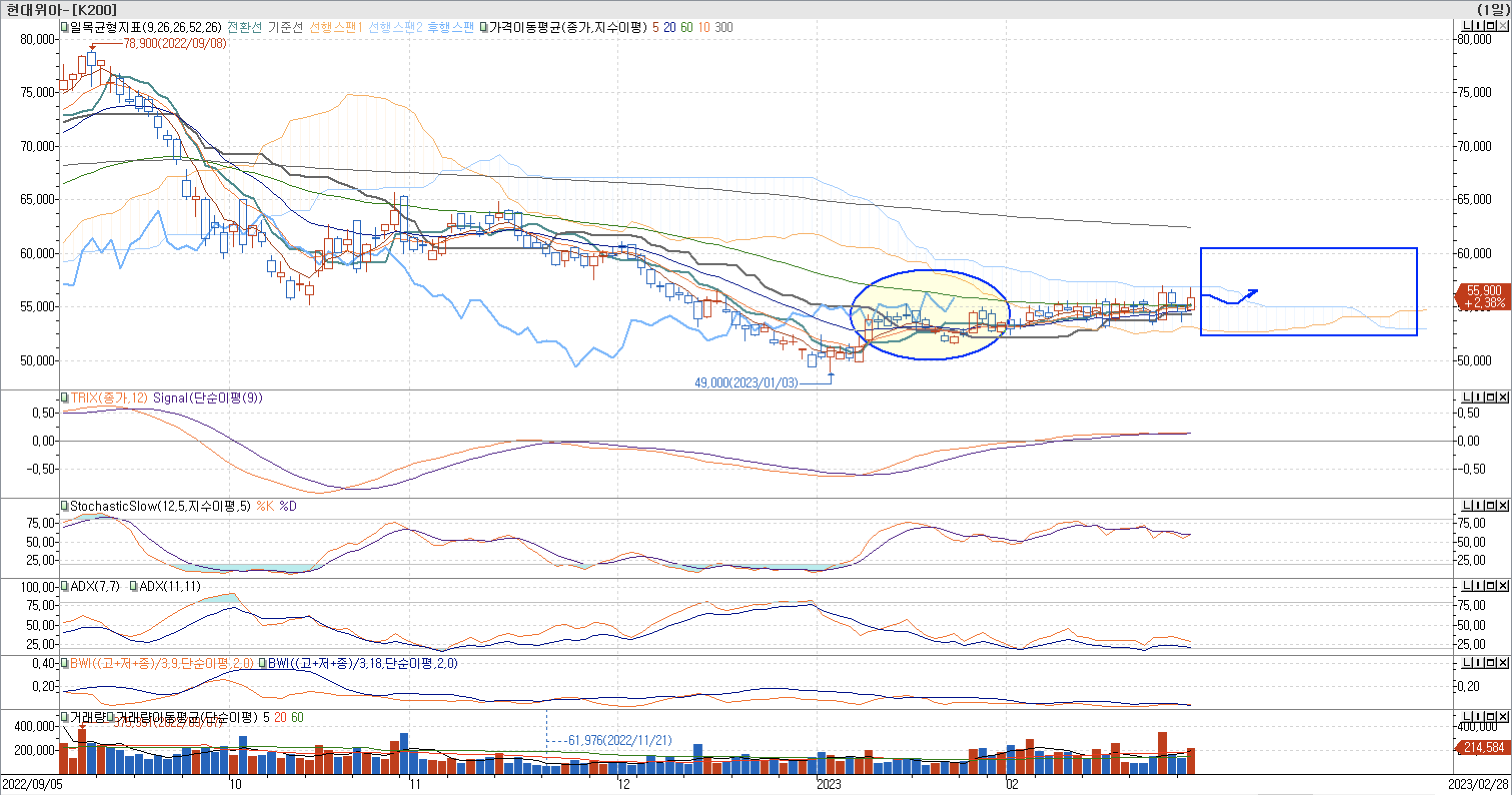Viewport: 1512px width, 795px height.
Task: Select the 300 moving average legend number
Action: [723, 27]
